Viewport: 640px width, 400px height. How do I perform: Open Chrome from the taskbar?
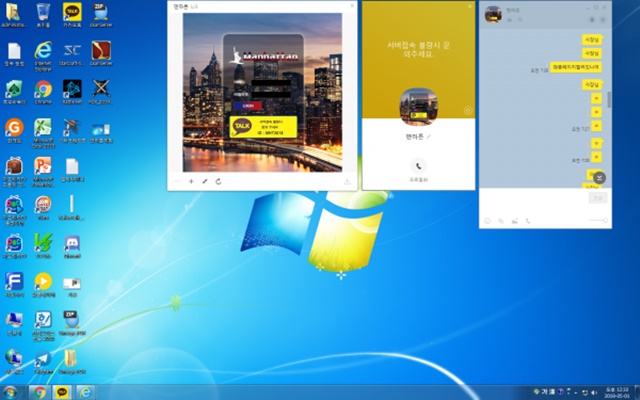(40, 392)
